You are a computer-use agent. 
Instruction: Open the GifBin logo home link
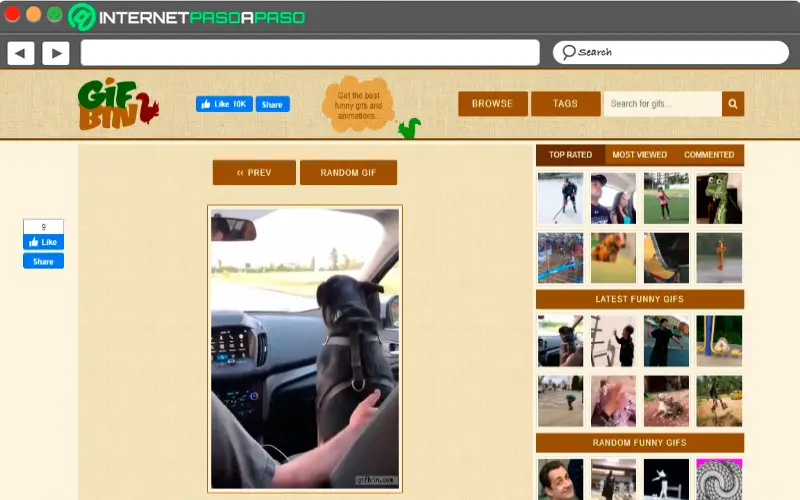pos(118,104)
